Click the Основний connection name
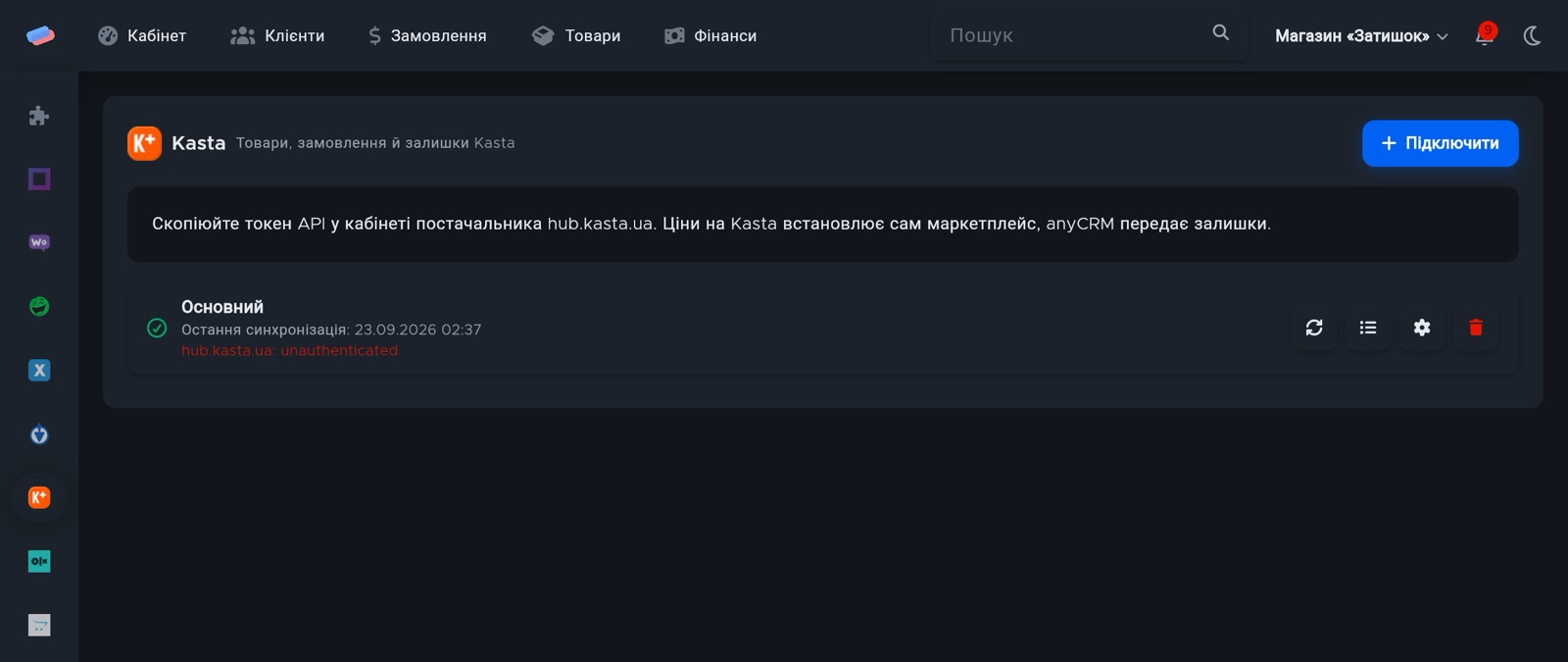Image resolution: width=1568 pixels, height=662 pixels. [222, 307]
